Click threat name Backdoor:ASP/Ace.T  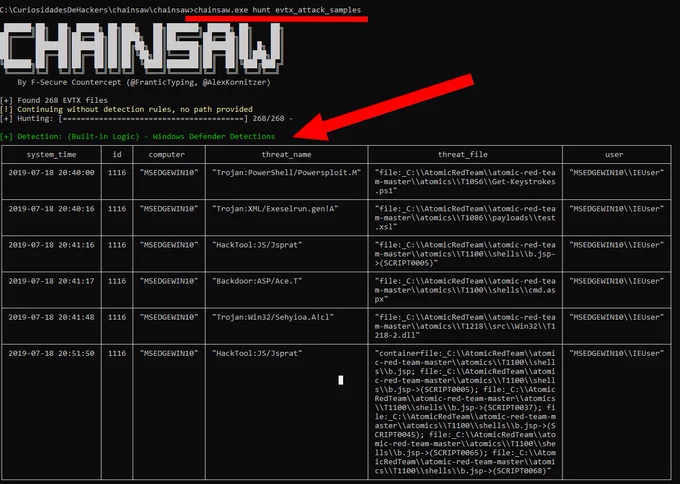(257, 281)
